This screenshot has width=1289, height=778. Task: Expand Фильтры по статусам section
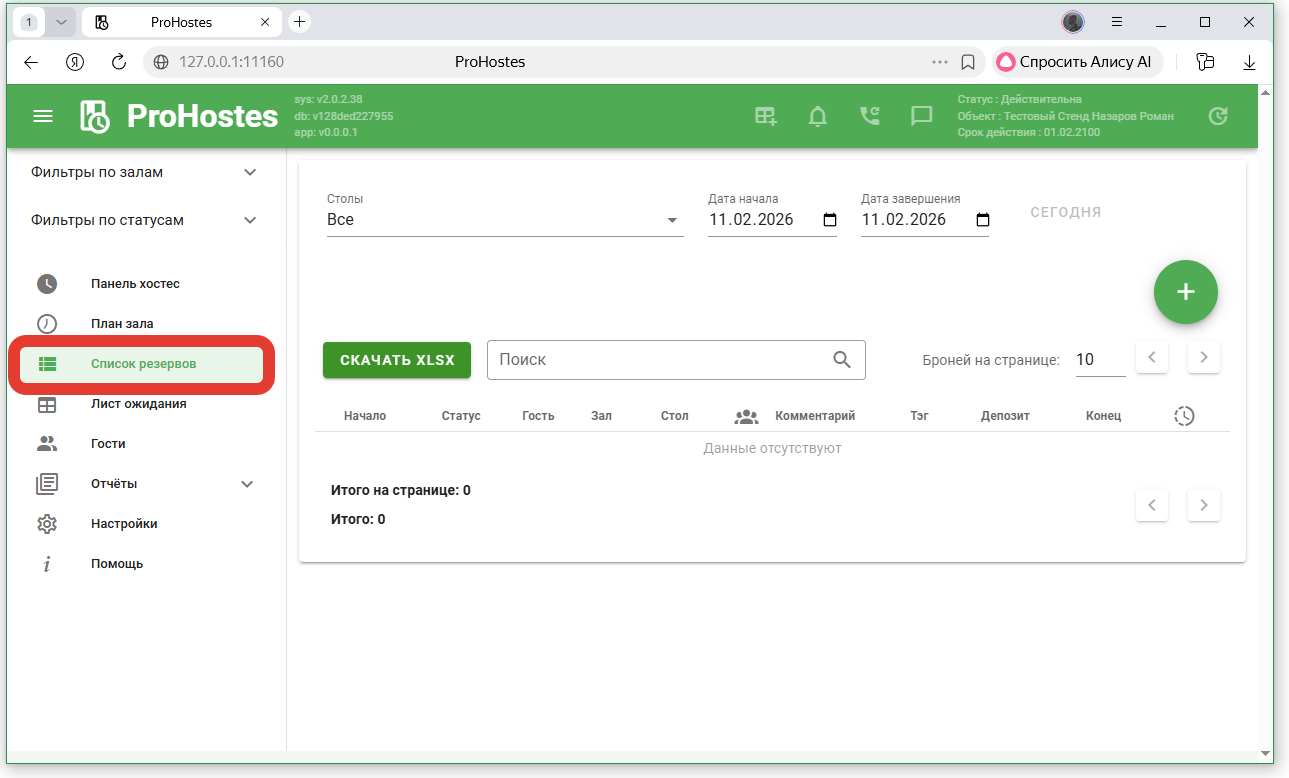pyautogui.click(x=250, y=220)
